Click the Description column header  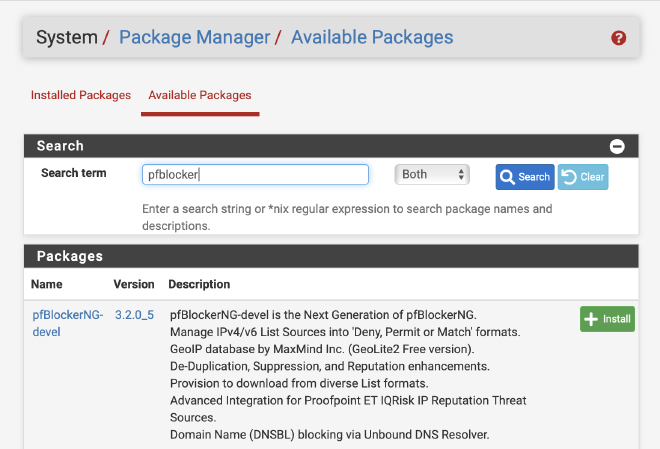pyautogui.click(x=199, y=284)
